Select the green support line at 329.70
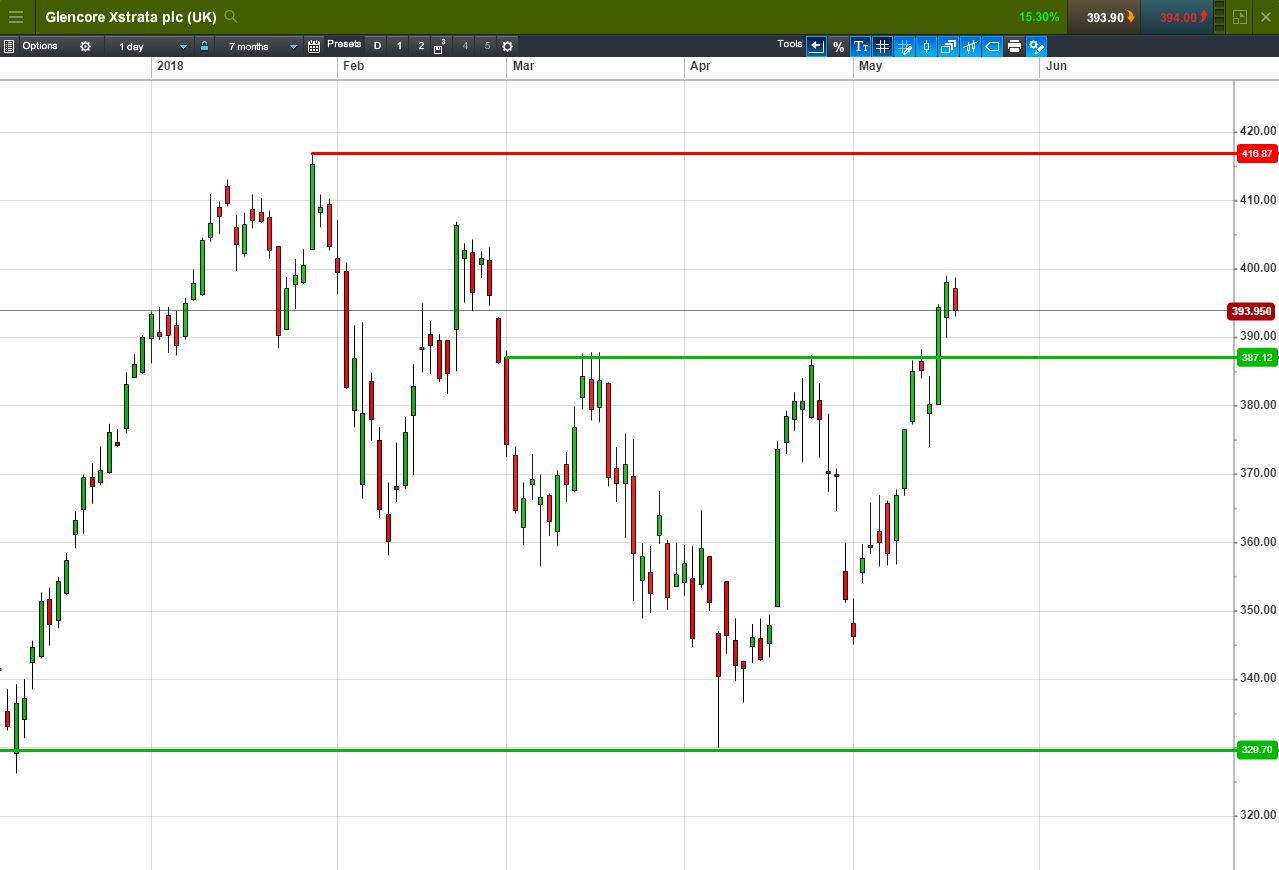This screenshot has height=870, width=1279. (x=617, y=750)
